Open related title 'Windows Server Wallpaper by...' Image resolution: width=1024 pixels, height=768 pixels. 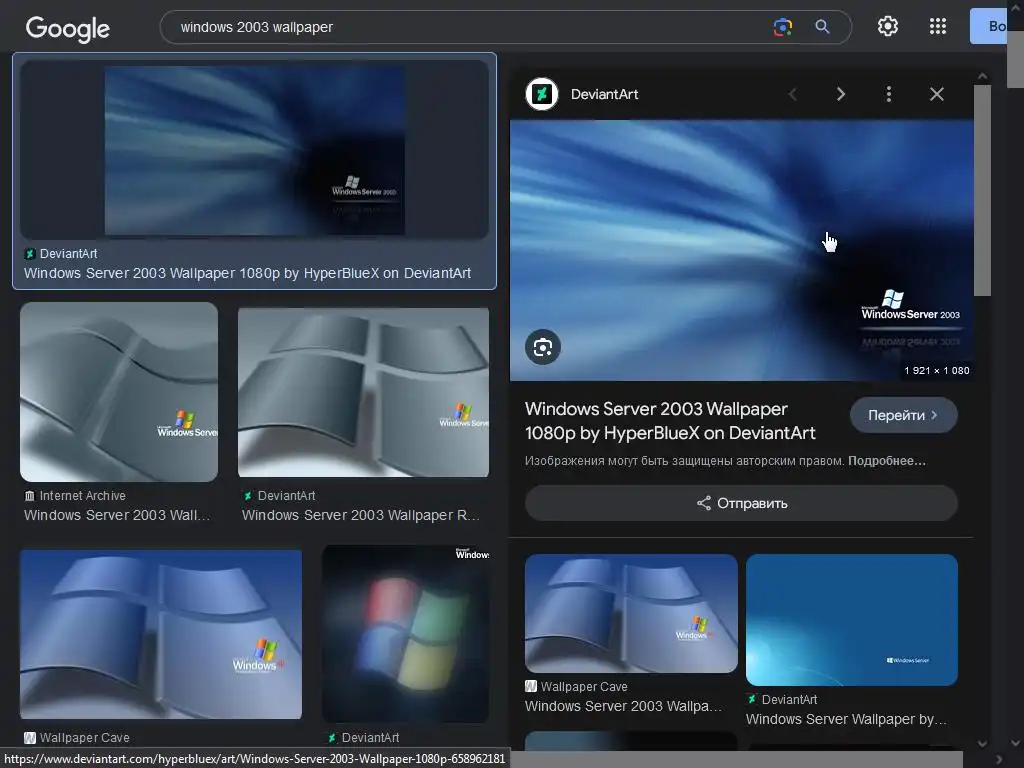tap(846, 720)
